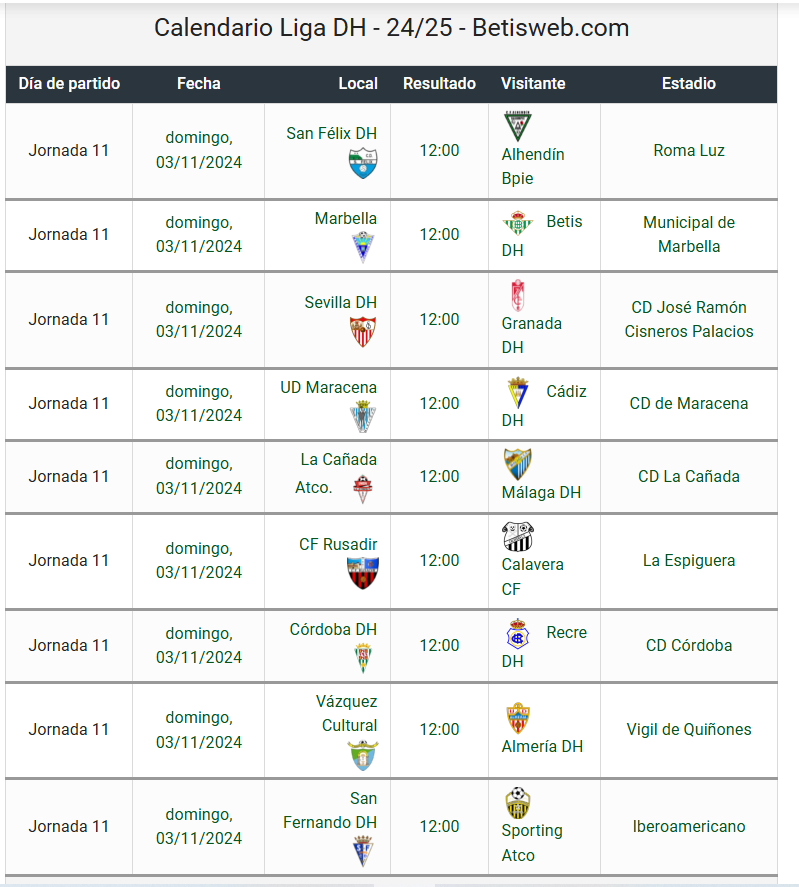The width and height of the screenshot is (799, 887).
Task: Click the Cádiz DH yellow crest
Action: (517, 393)
